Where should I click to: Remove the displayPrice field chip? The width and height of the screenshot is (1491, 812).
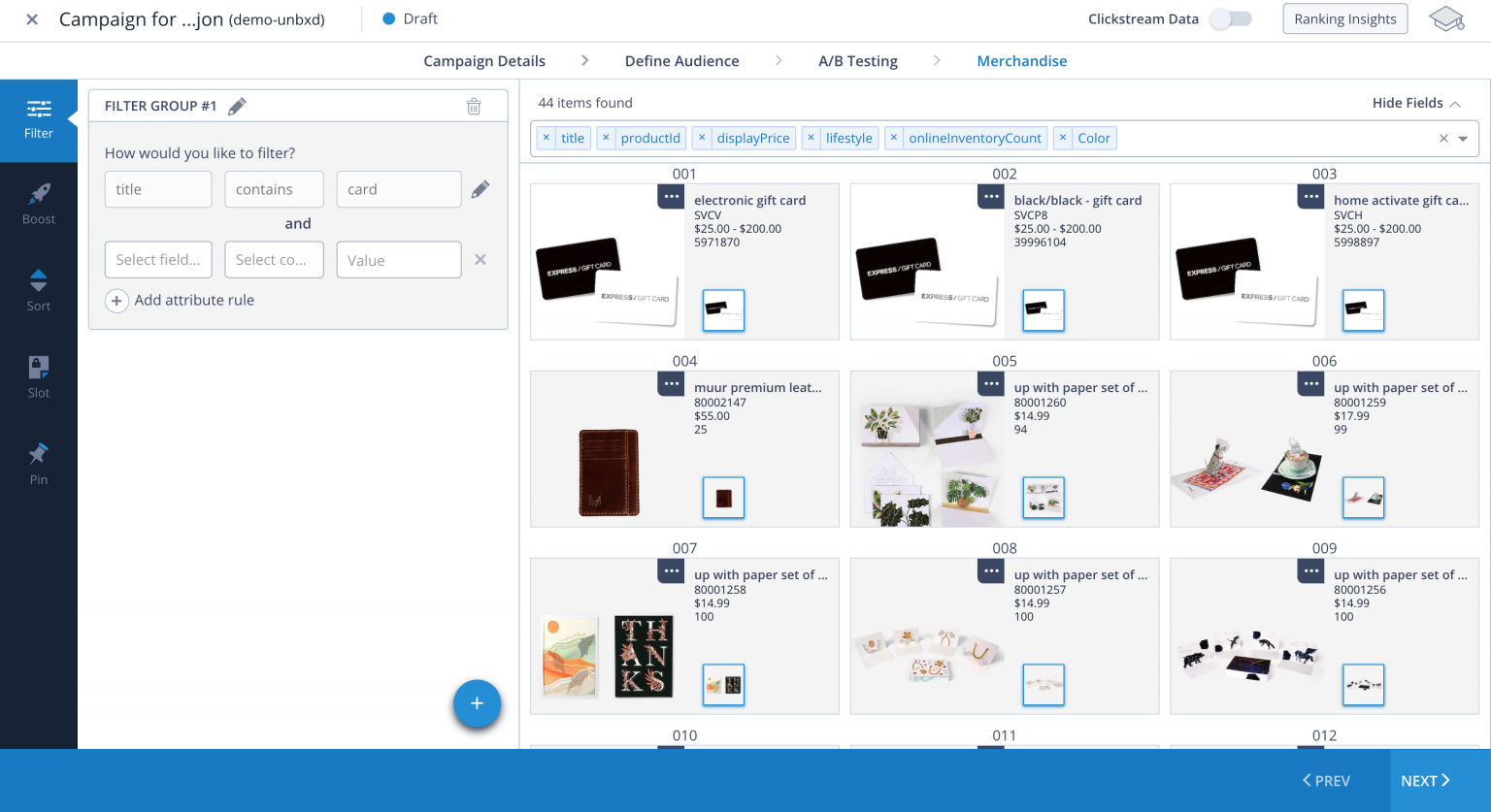coord(702,138)
